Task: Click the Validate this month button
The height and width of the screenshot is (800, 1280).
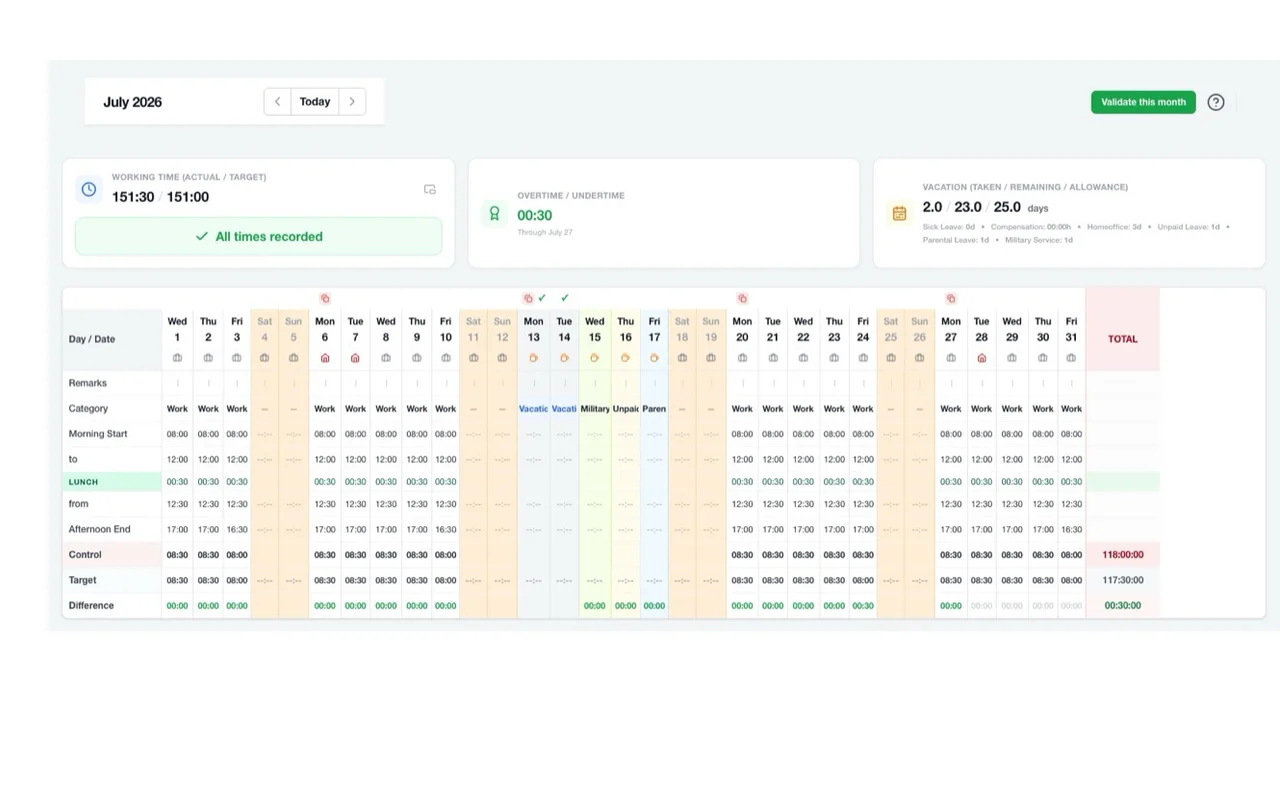Action: point(1143,102)
